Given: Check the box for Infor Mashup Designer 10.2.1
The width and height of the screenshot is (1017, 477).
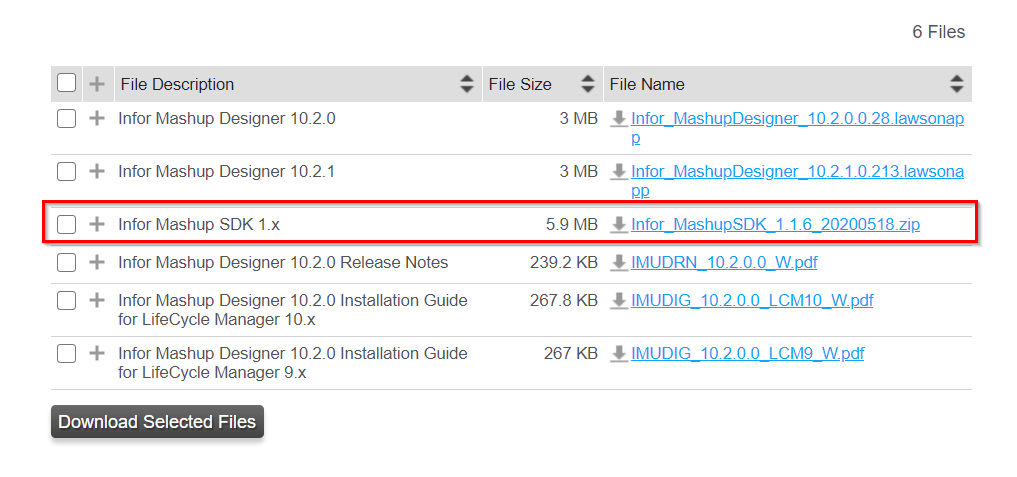Looking at the screenshot, I should click(x=66, y=171).
